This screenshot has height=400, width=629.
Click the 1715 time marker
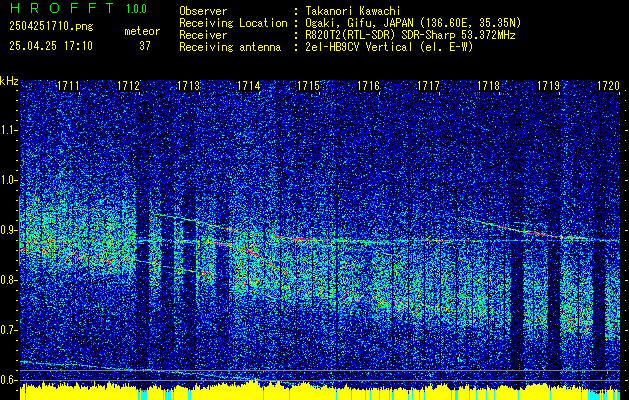click(x=308, y=85)
